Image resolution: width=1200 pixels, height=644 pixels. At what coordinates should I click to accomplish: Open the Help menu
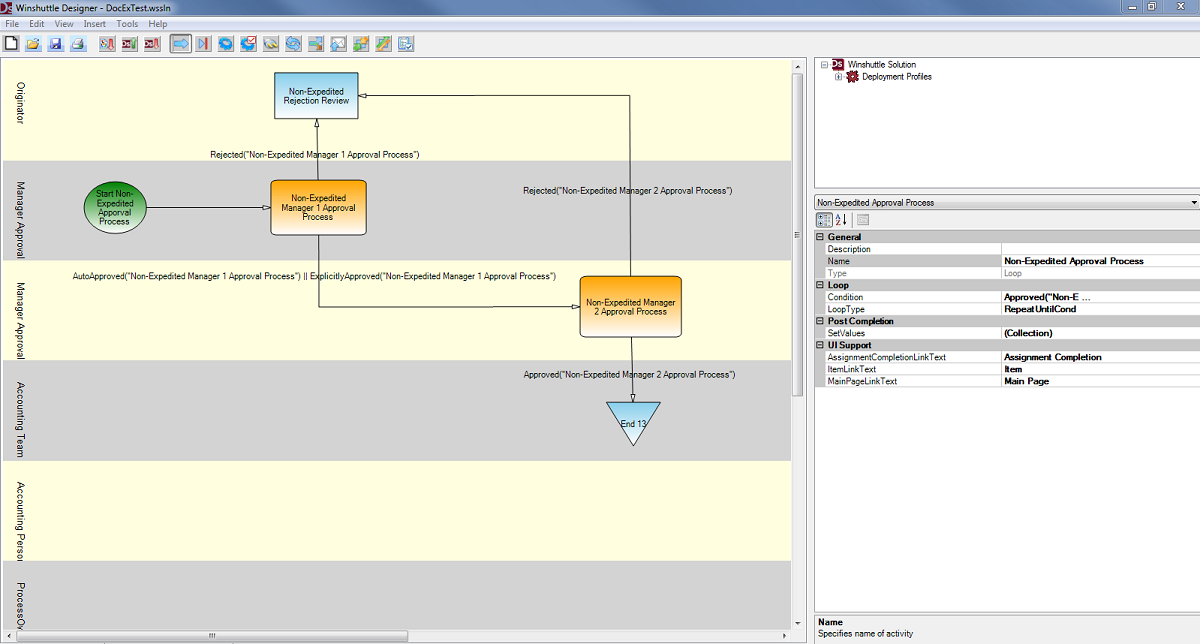pyautogui.click(x=158, y=23)
